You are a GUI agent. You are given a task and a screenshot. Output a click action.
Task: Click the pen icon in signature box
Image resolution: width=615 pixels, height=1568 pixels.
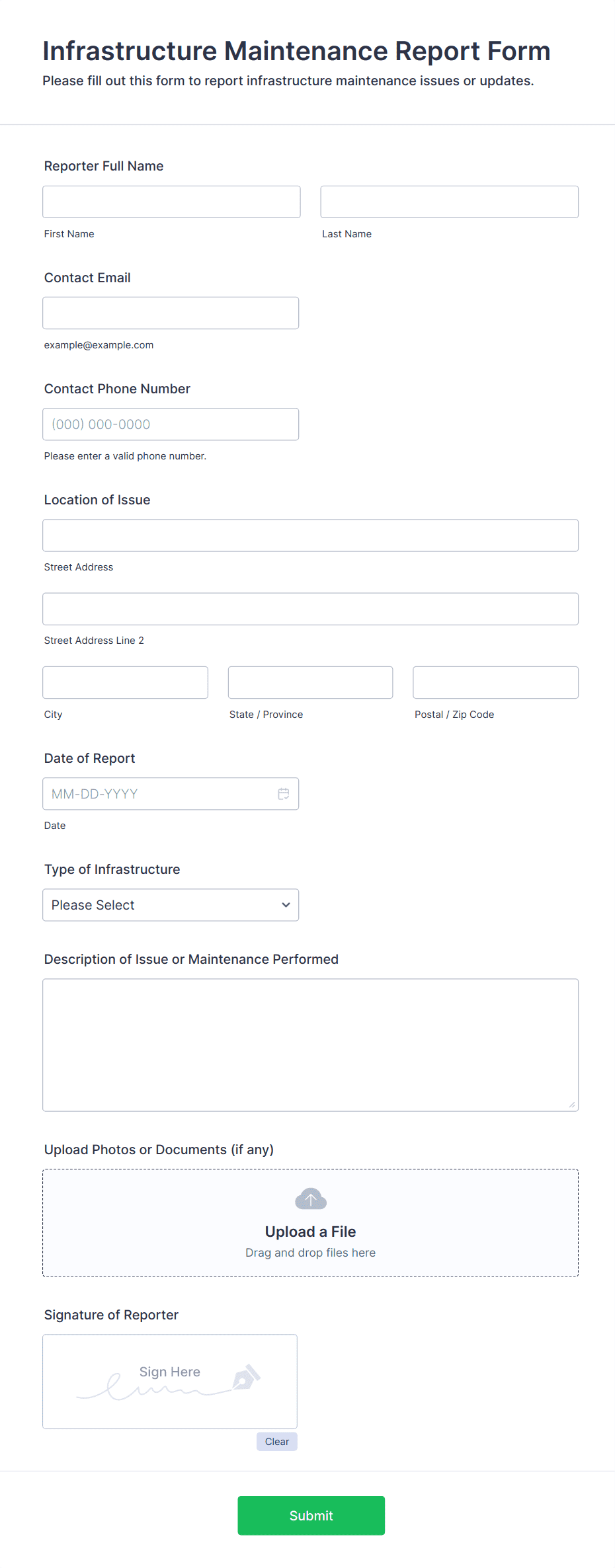click(246, 1378)
